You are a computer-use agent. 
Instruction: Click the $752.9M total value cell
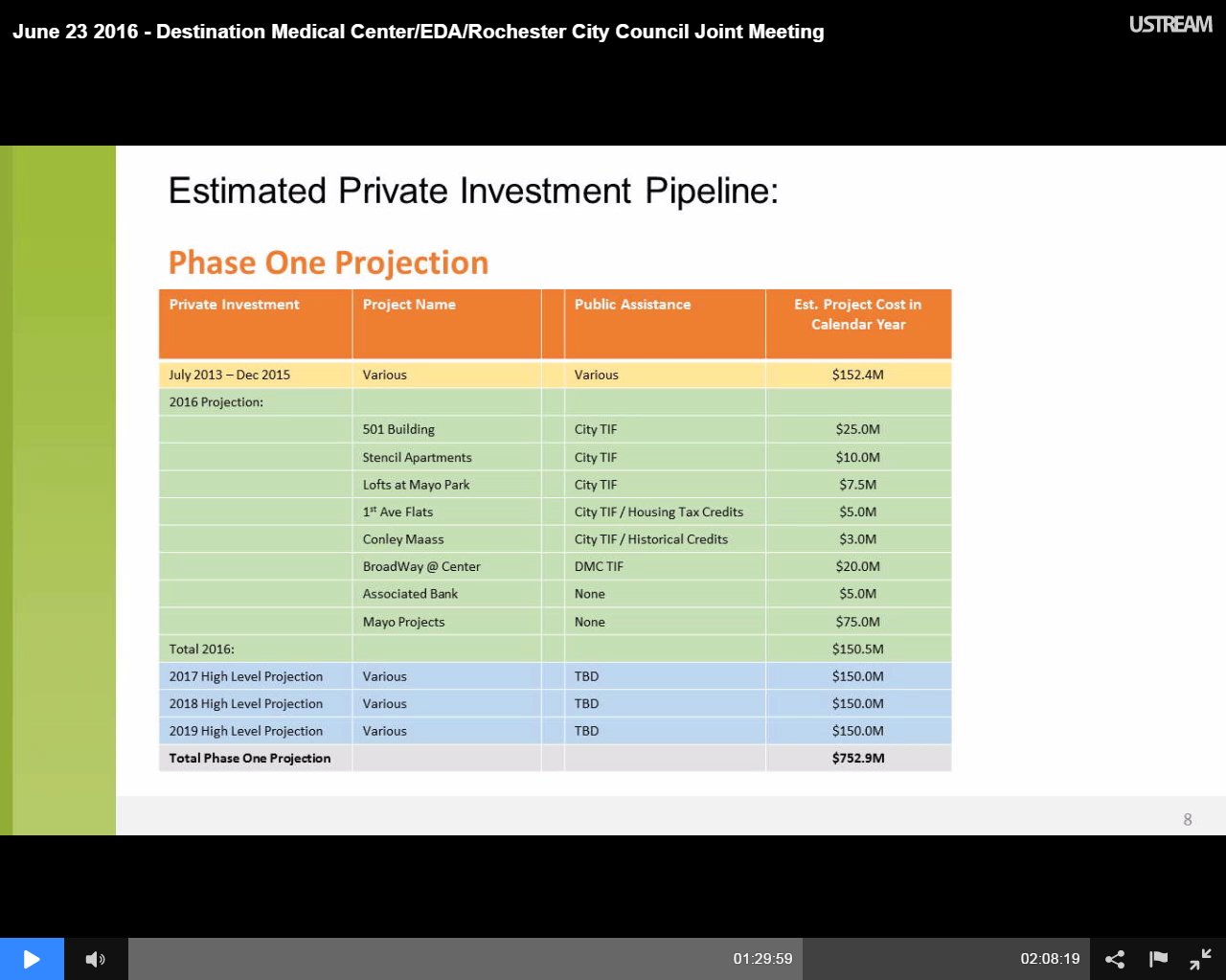pos(858,758)
